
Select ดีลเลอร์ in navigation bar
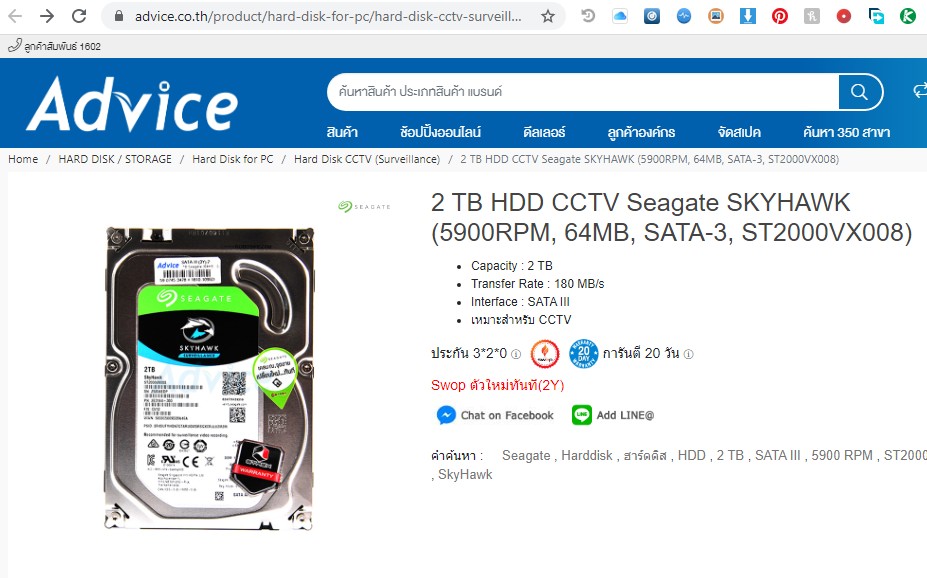544,132
